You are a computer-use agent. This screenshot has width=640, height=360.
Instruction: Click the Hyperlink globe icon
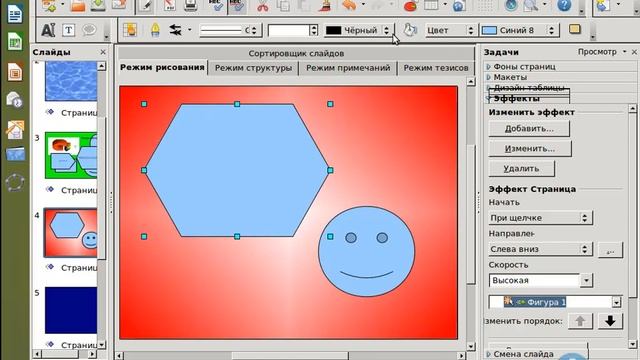coord(459,6)
